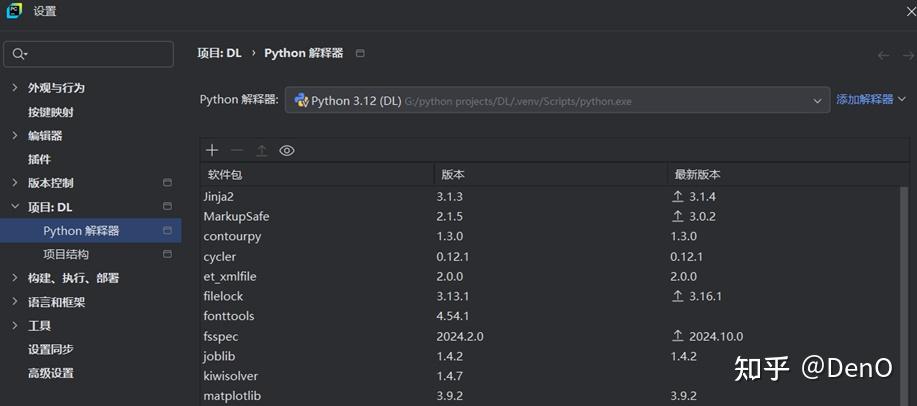Click the 软件包 column header
The image size is (917, 406).
pyautogui.click(x=316, y=174)
